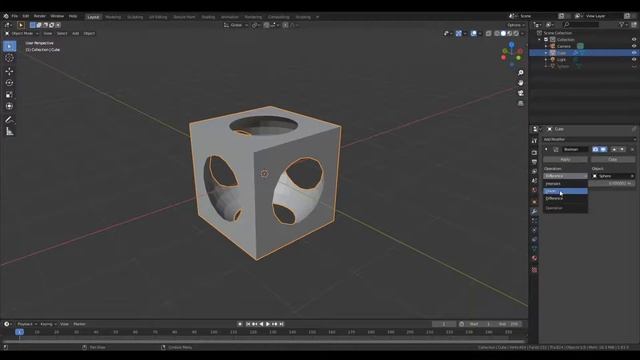Remove the Boolean modifier with X
This screenshot has width=640, height=360.
[632, 149]
